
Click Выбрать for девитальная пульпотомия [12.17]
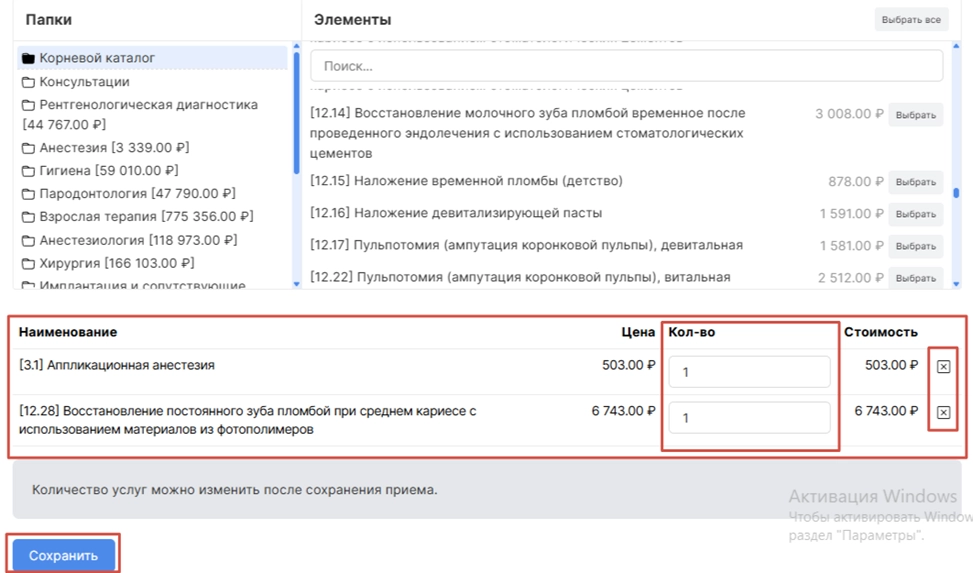[915, 246]
